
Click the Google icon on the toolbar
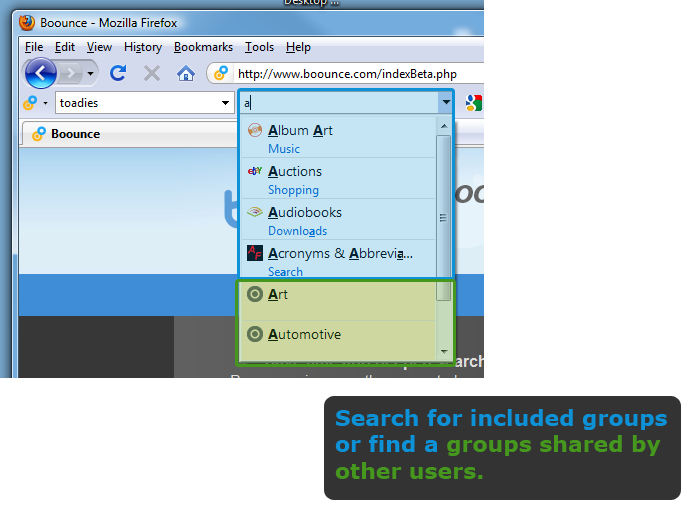click(x=474, y=103)
